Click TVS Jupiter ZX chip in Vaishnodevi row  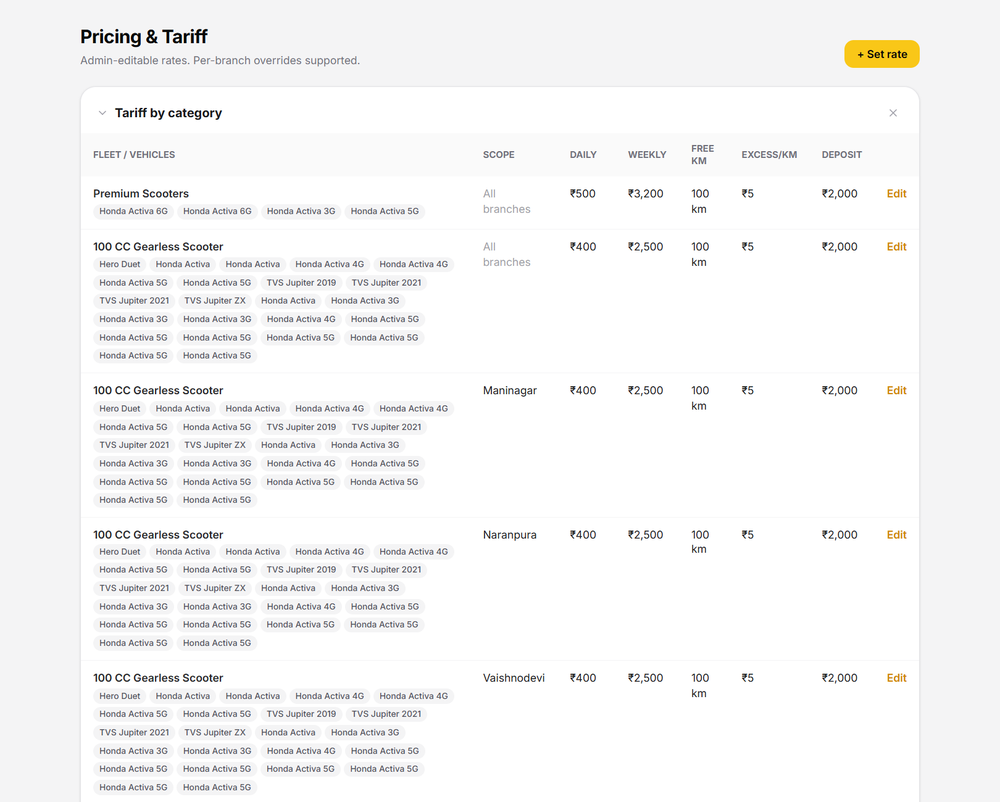tap(215, 733)
